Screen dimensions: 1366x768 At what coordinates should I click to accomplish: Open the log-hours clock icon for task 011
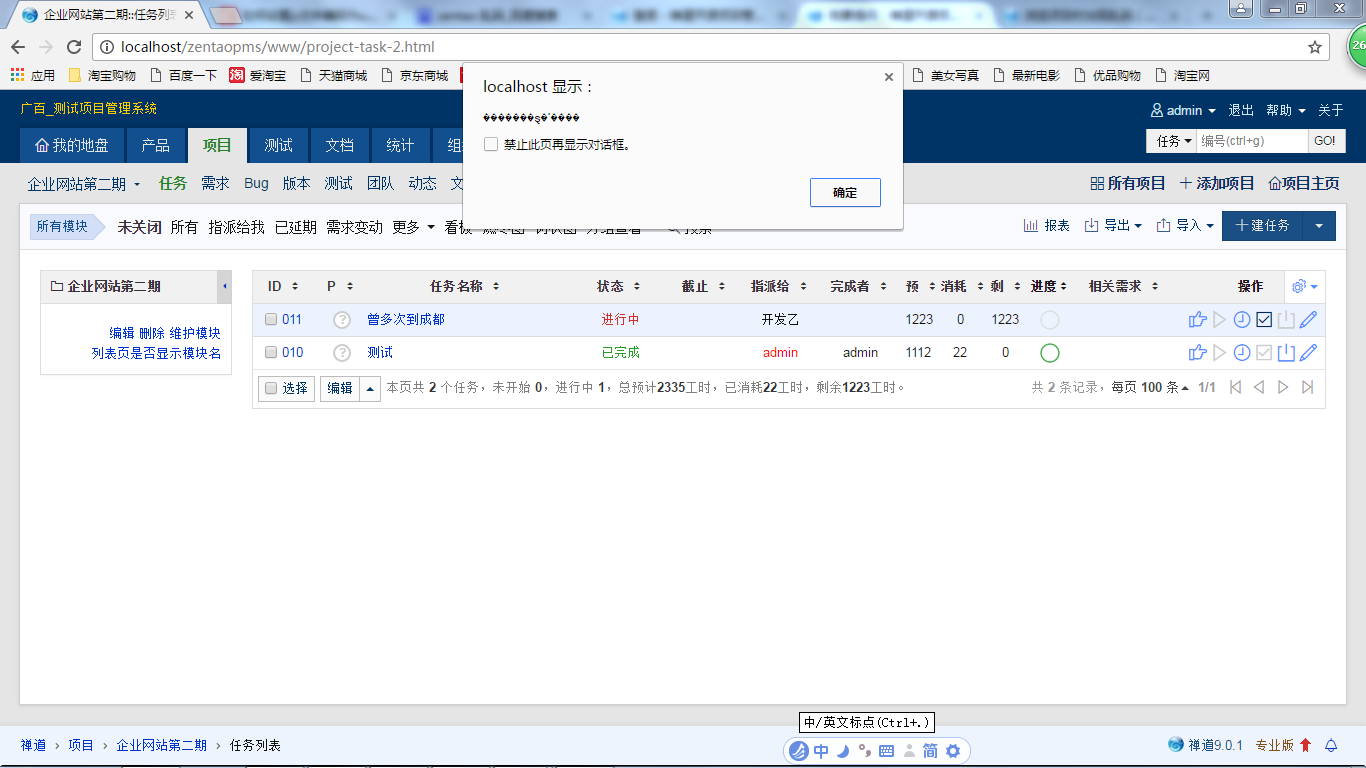coord(1242,320)
